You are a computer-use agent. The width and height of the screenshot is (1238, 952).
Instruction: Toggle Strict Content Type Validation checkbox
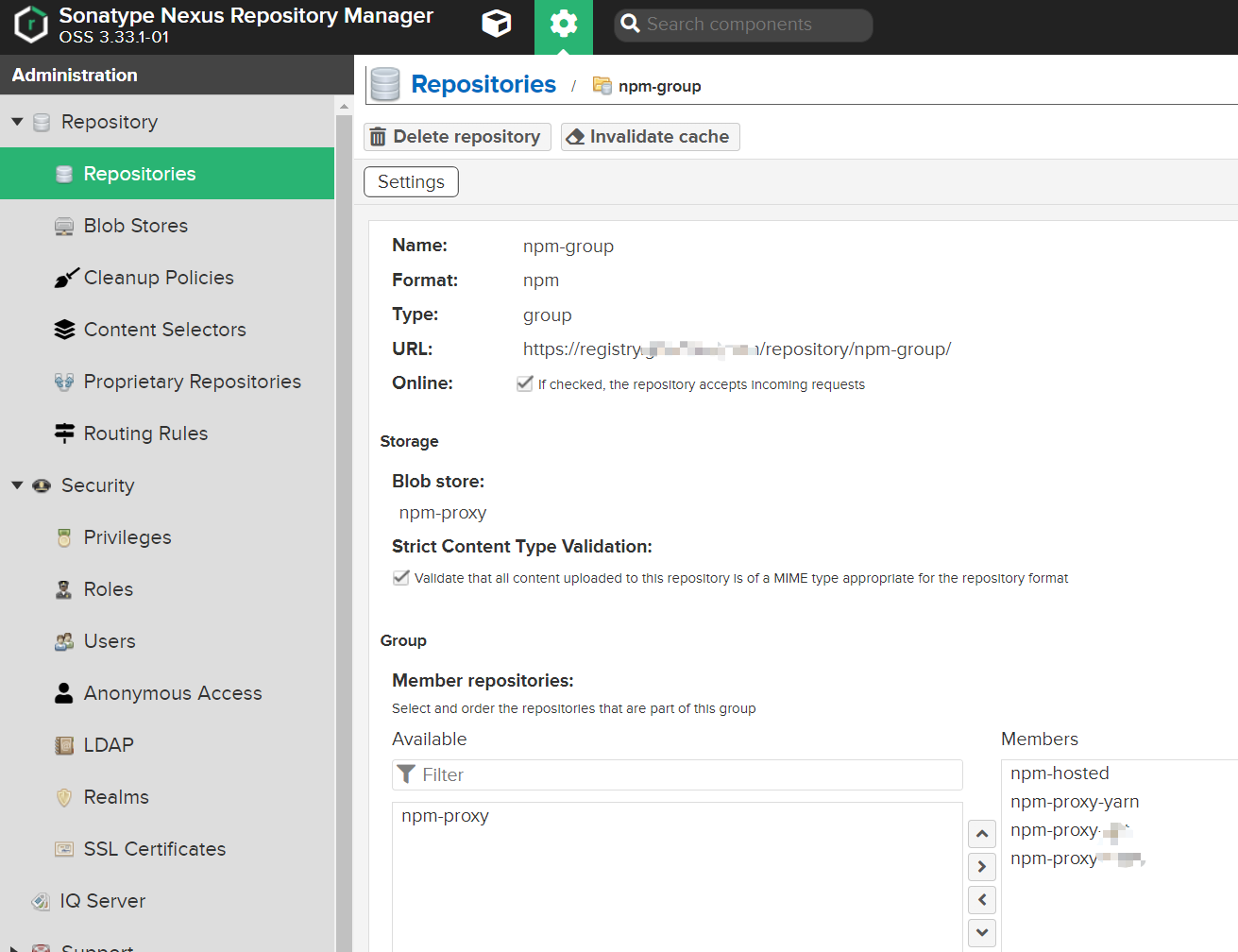(401, 577)
